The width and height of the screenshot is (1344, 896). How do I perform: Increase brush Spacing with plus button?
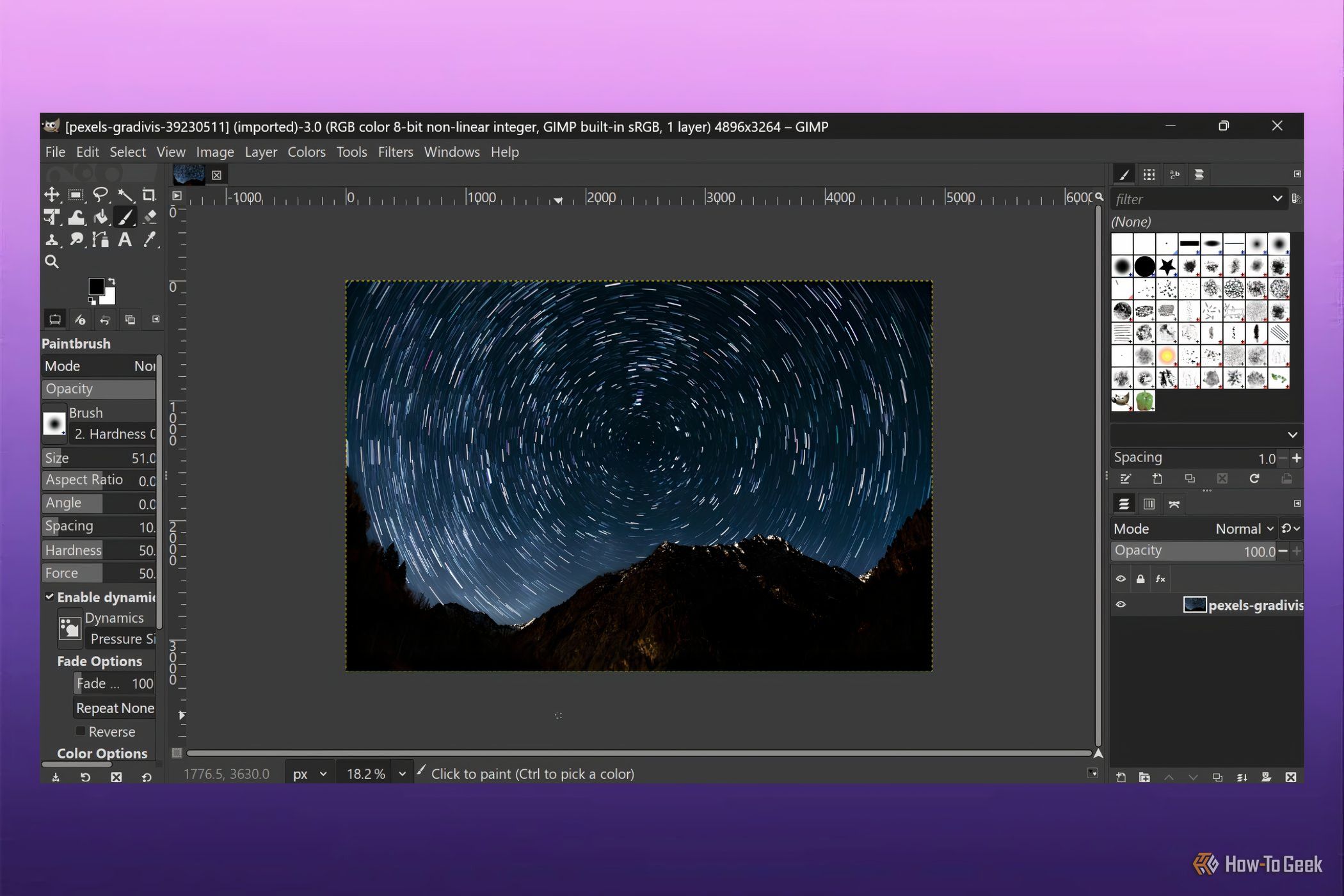tap(1297, 458)
